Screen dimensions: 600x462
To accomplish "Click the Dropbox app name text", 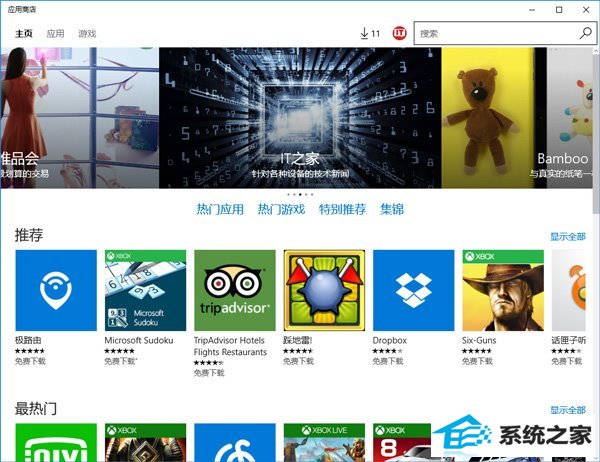I will [x=390, y=340].
